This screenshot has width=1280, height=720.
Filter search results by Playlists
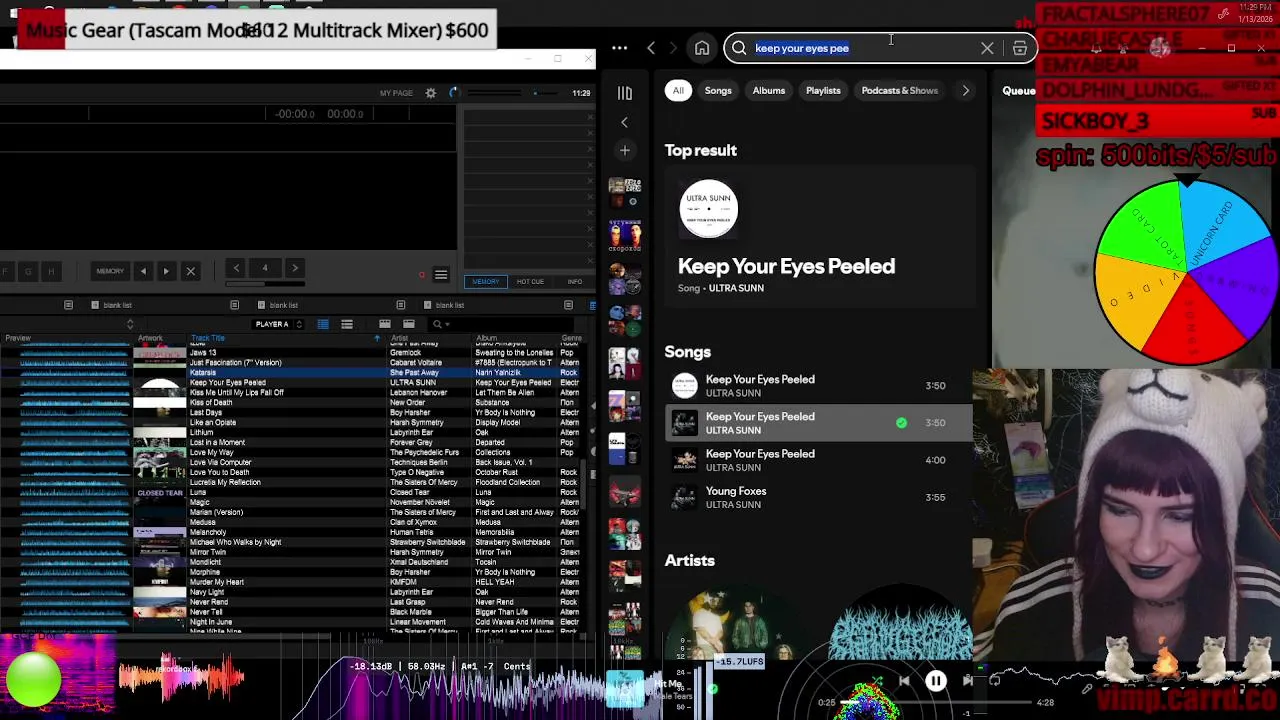tap(823, 90)
